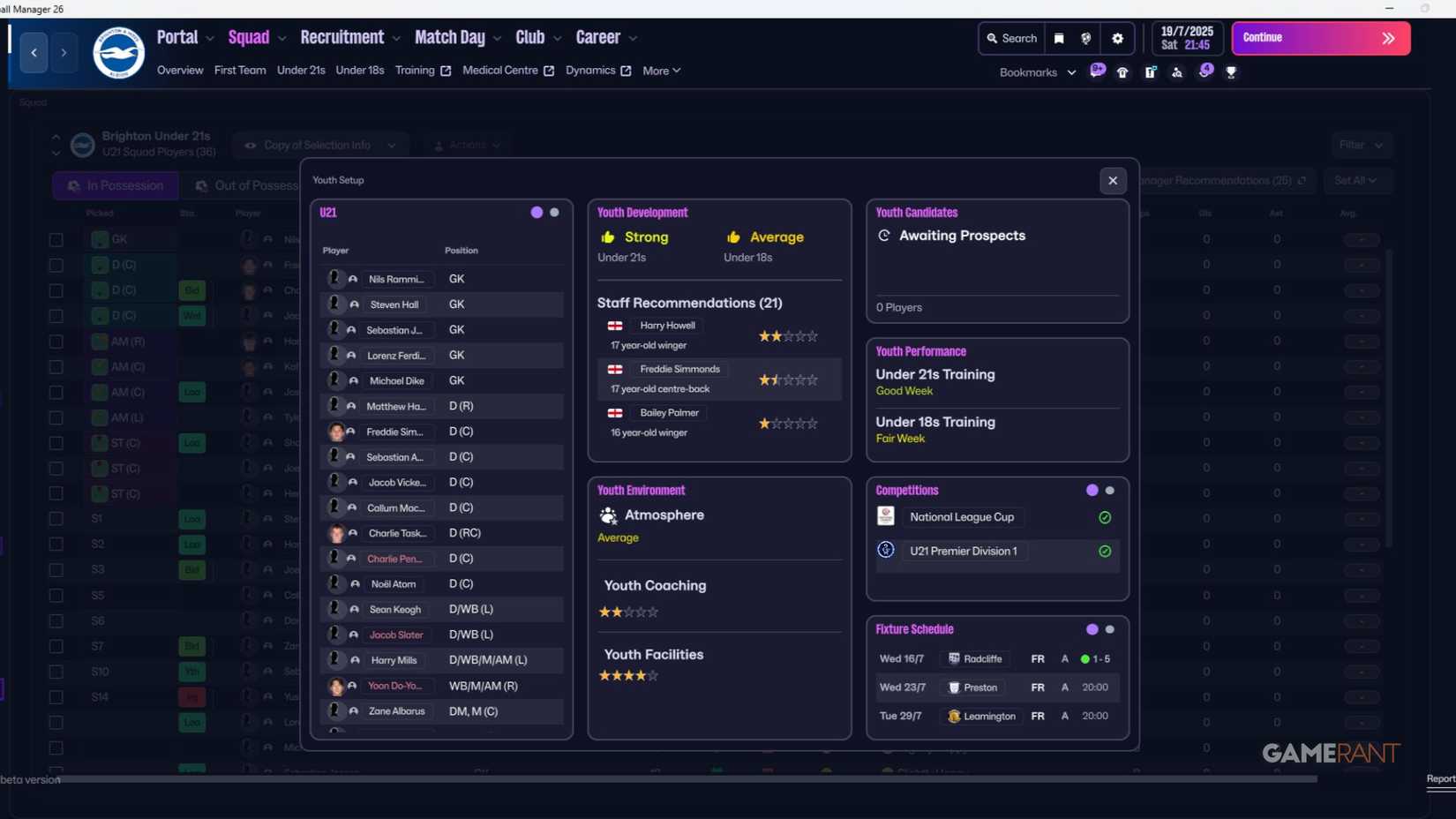
Task: Click the bookmark flag icon
Action: (1059, 39)
